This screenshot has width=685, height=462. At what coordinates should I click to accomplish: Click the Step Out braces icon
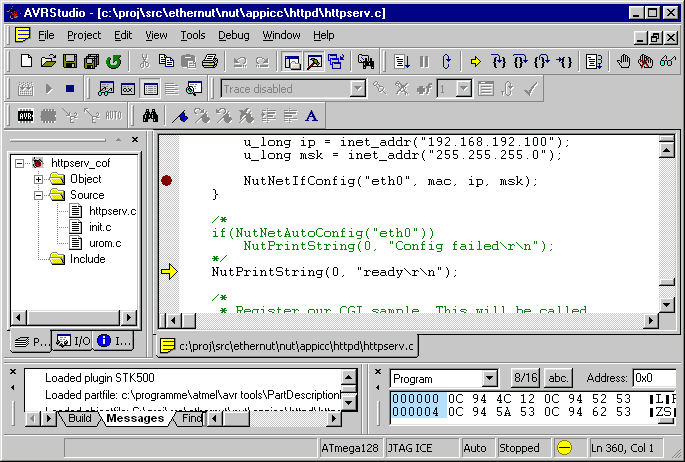click(x=542, y=62)
